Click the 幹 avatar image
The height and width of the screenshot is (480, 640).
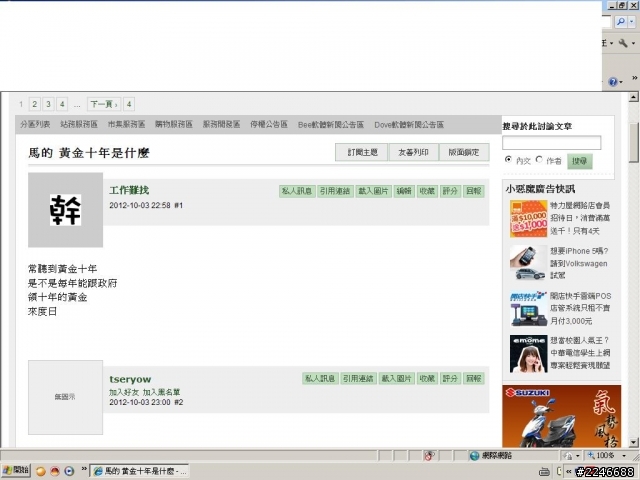65,210
